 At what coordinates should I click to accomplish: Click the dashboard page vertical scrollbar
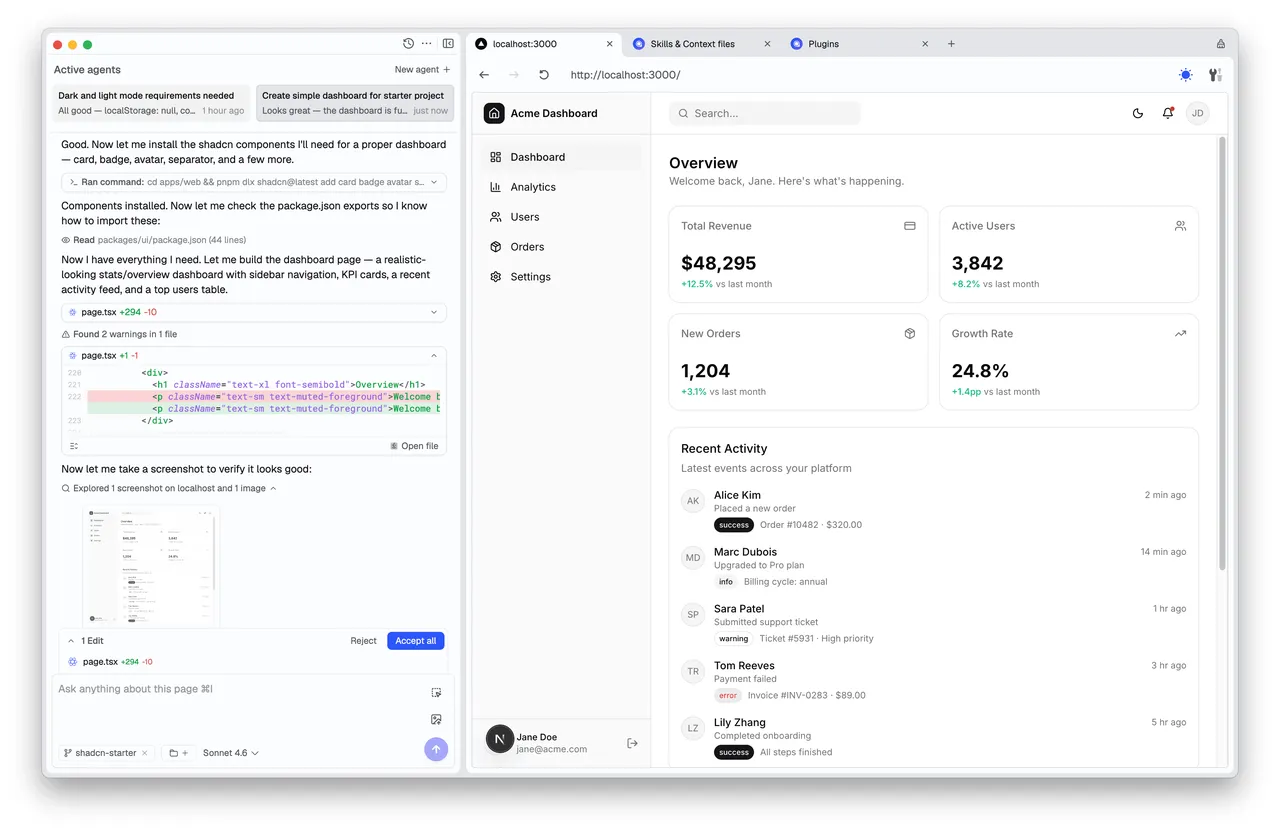1221,355
